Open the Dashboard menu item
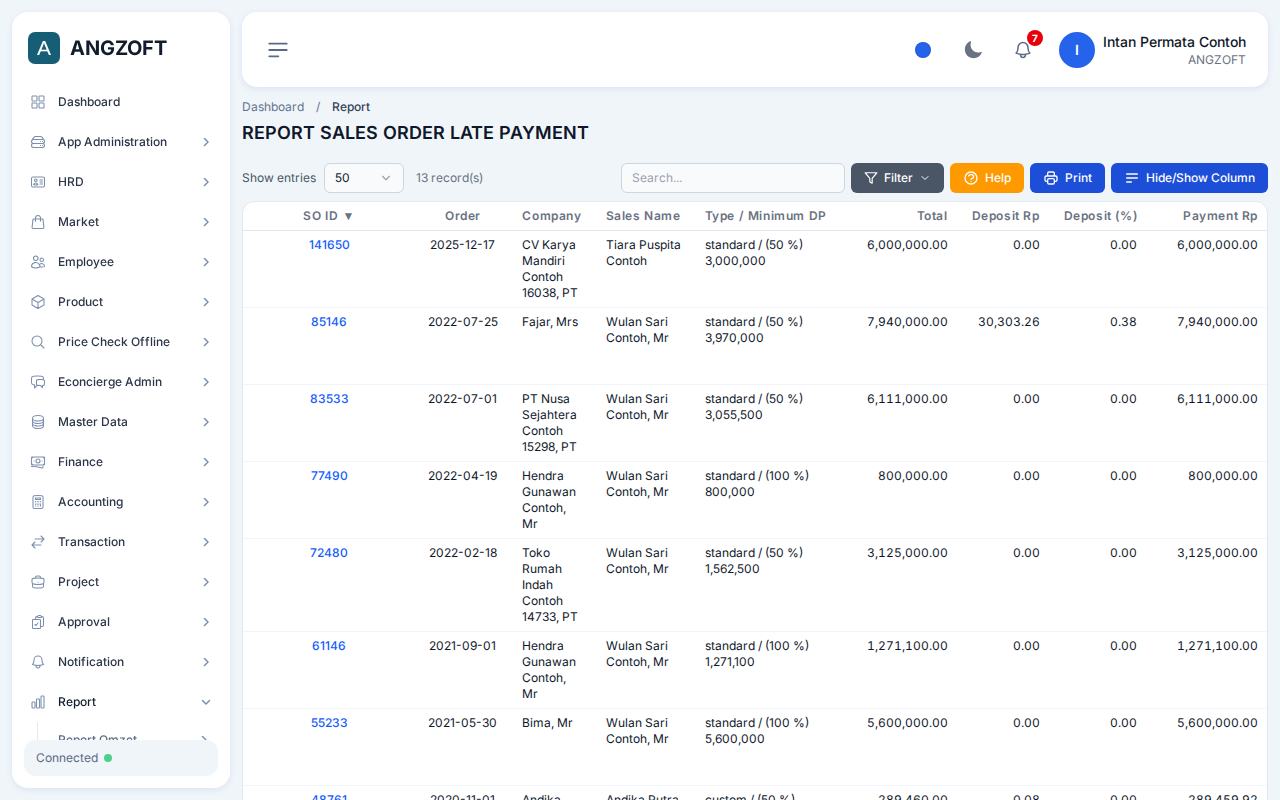Image resolution: width=1280 pixels, height=800 pixels. (121, 102)
